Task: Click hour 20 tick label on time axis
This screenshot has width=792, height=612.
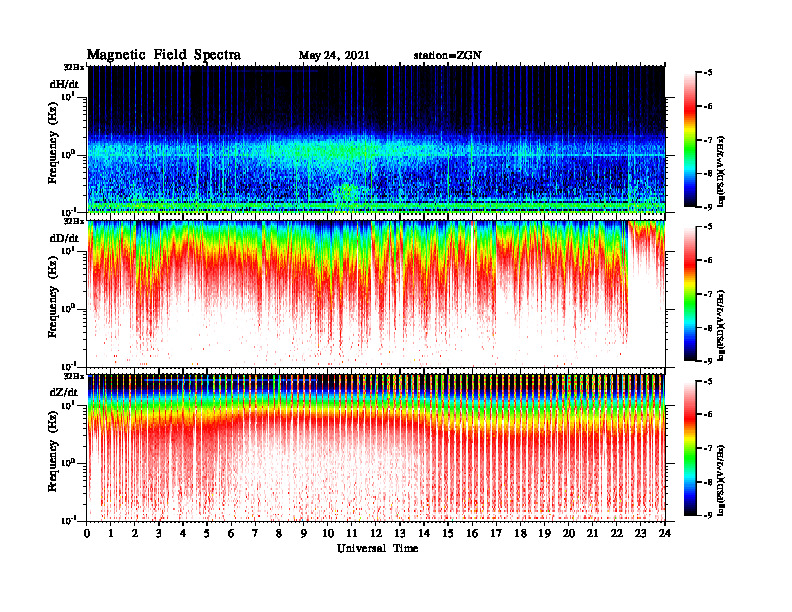Action: (x=569, y=534)
